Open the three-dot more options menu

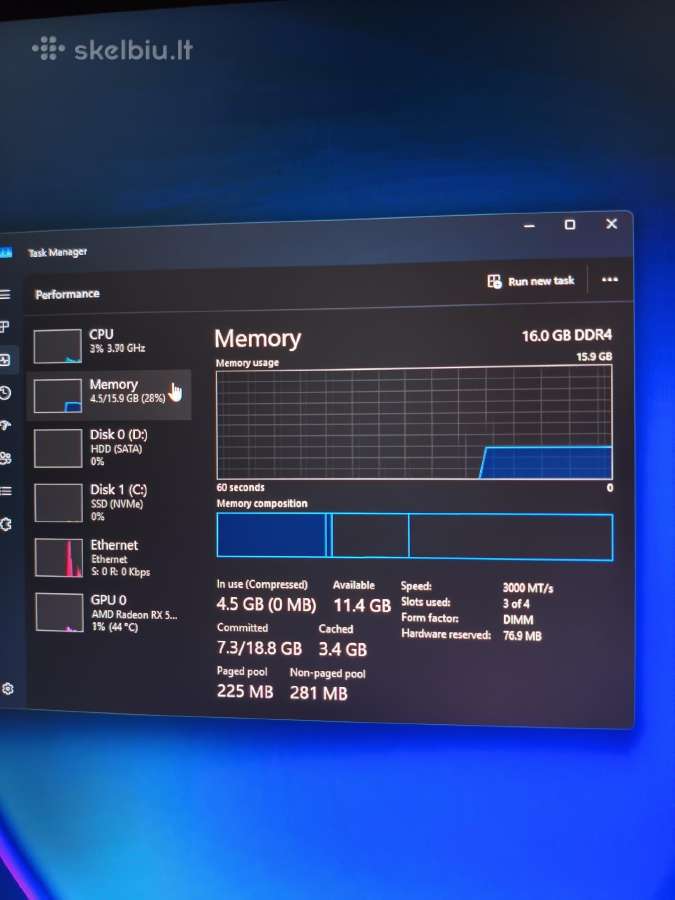[610, 280]
